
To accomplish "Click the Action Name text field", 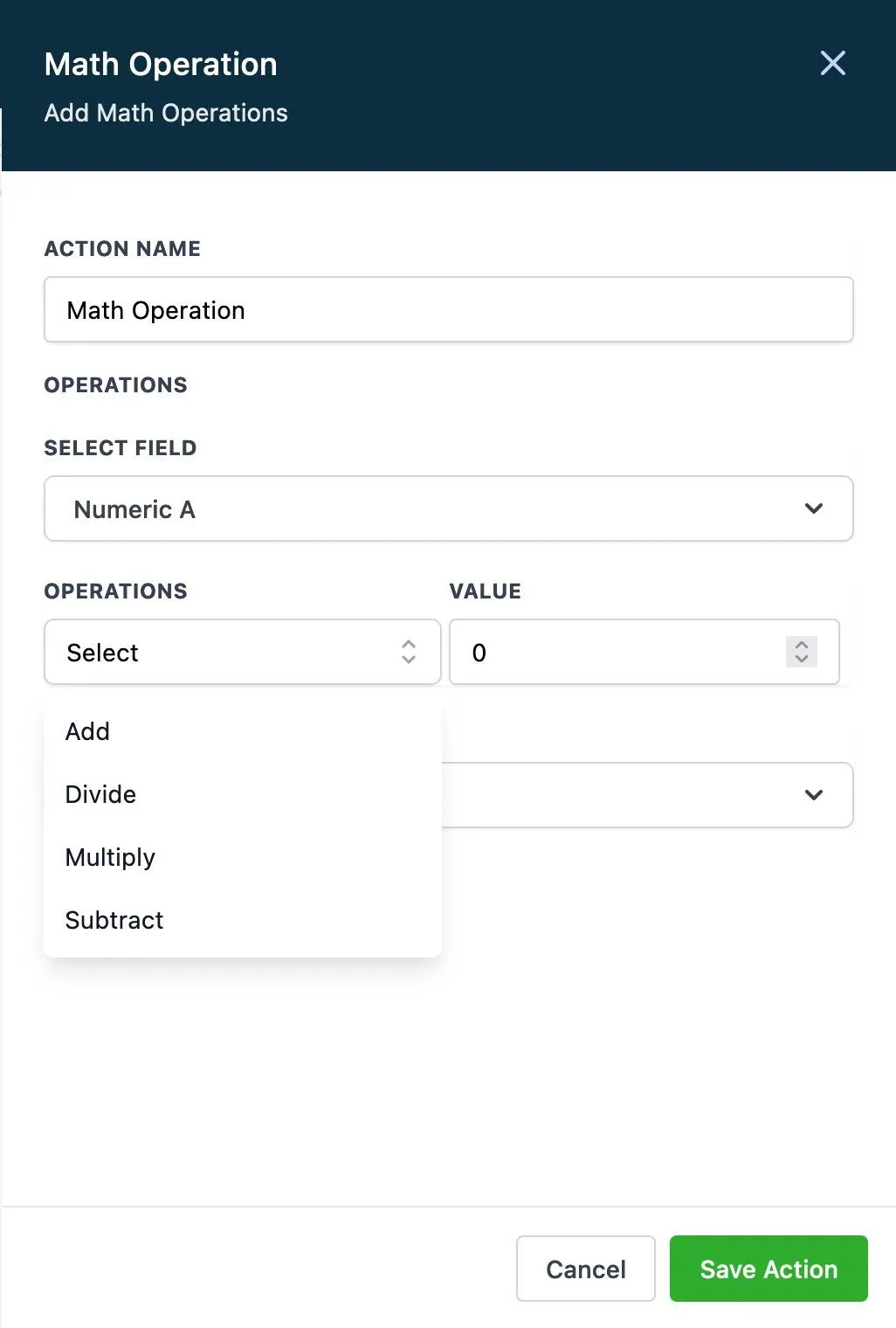I will coord(448,310).
